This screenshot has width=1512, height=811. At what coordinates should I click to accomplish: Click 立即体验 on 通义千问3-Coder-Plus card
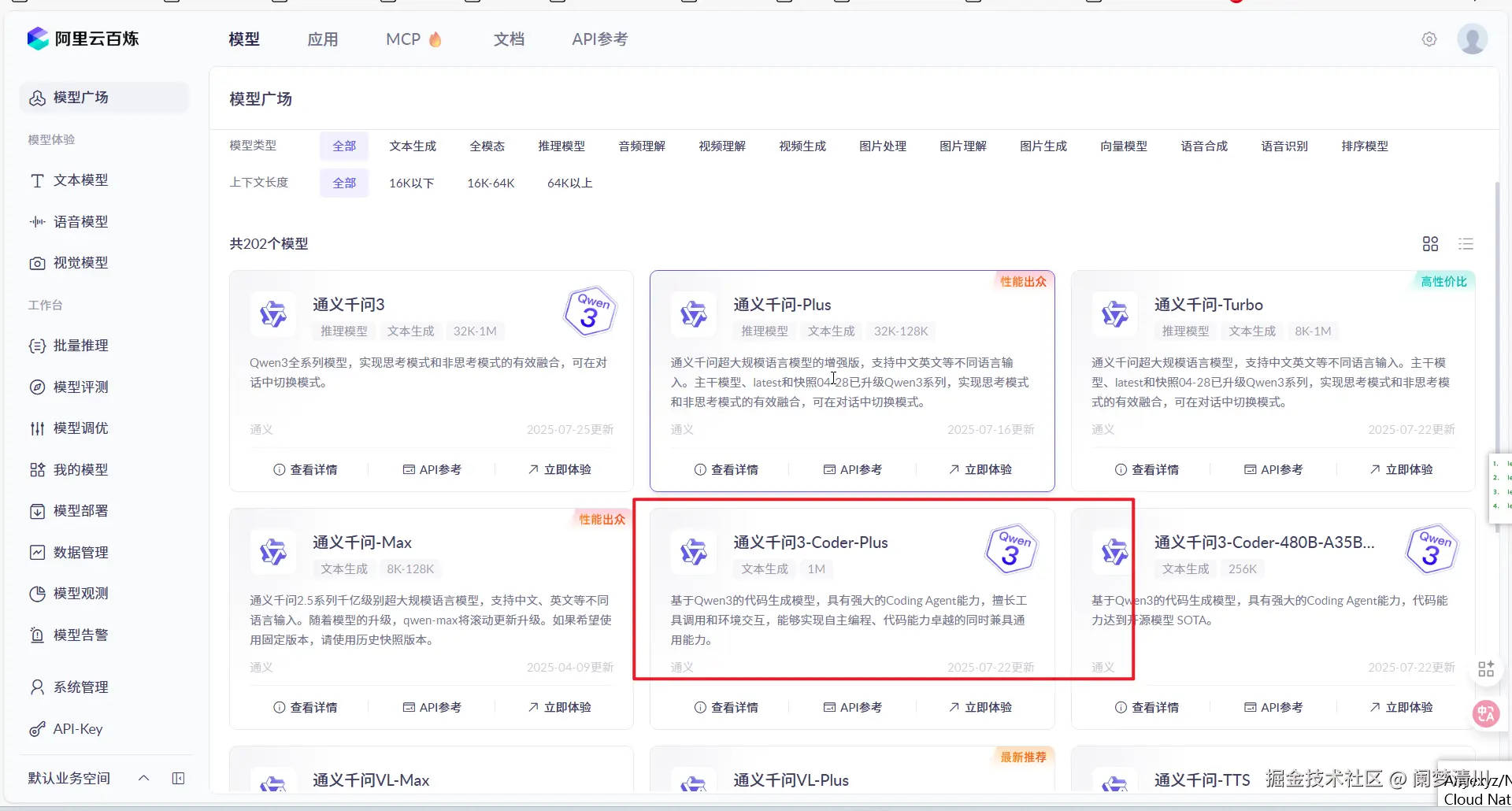pyautogui.click(x=980, y=708)
